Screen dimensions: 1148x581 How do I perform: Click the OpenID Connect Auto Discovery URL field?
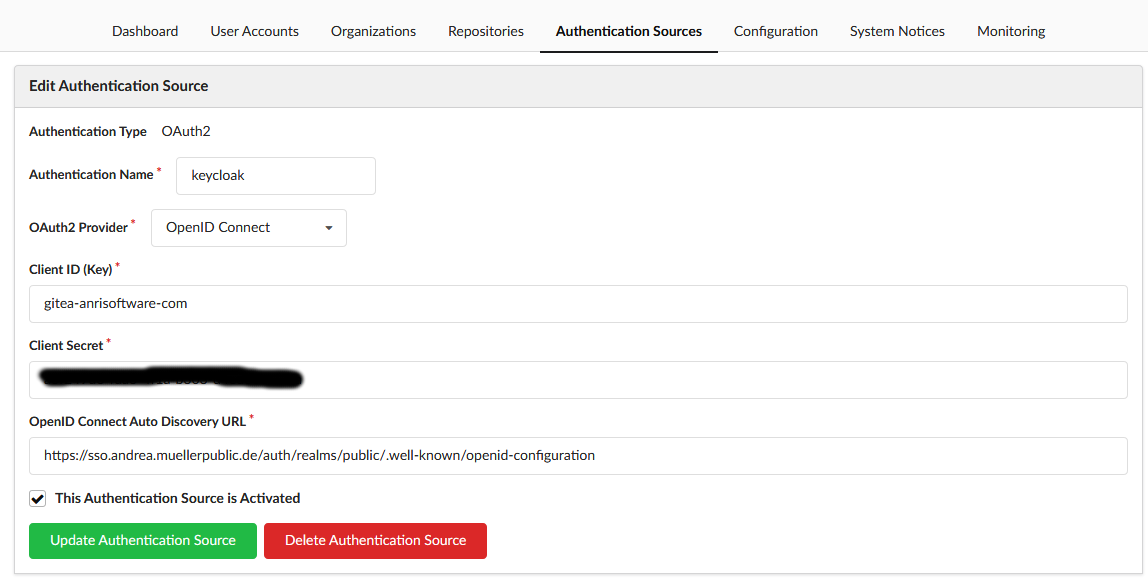tap(578, 456)
